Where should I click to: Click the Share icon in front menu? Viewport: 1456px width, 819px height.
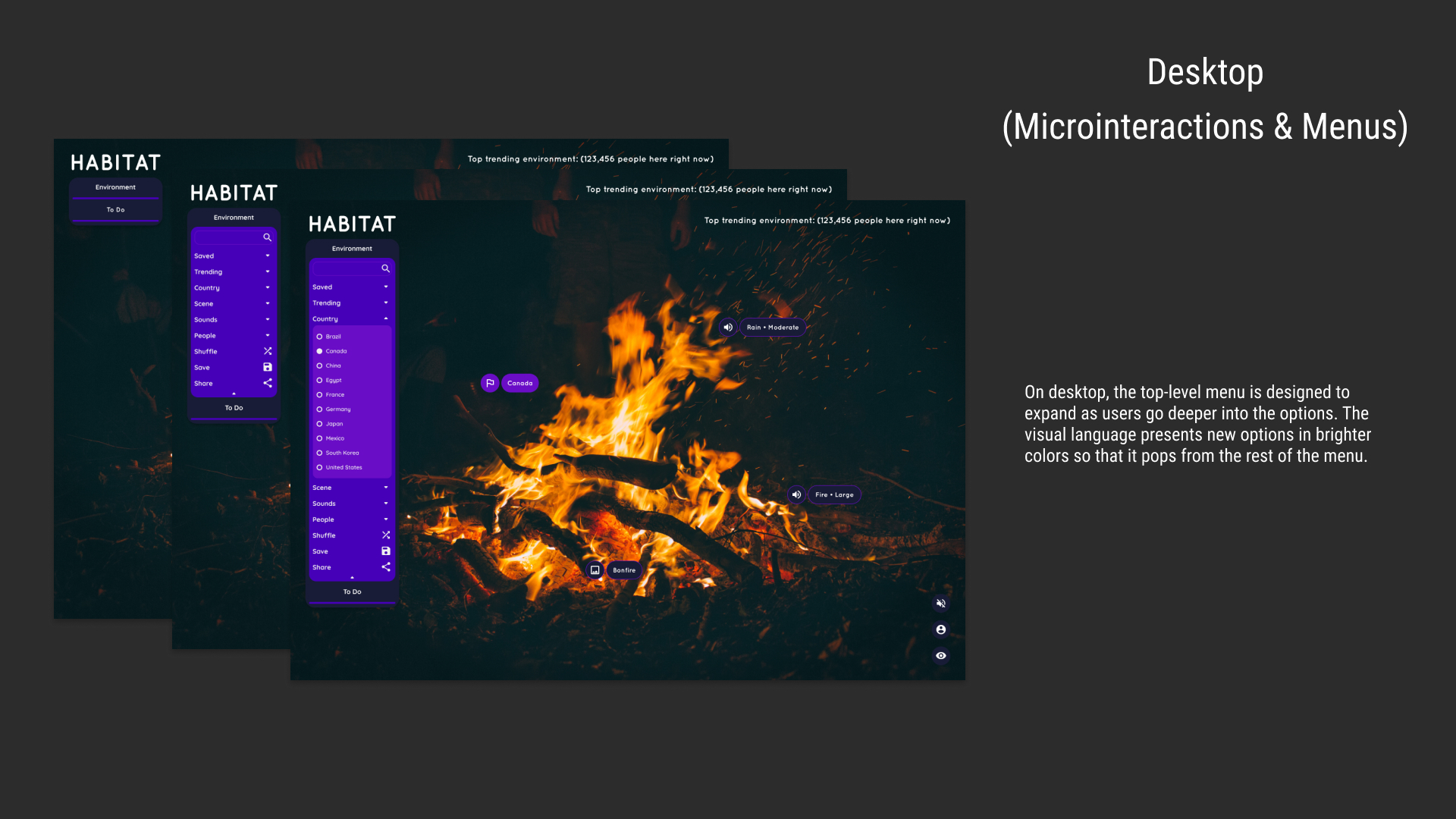(385, 567)
